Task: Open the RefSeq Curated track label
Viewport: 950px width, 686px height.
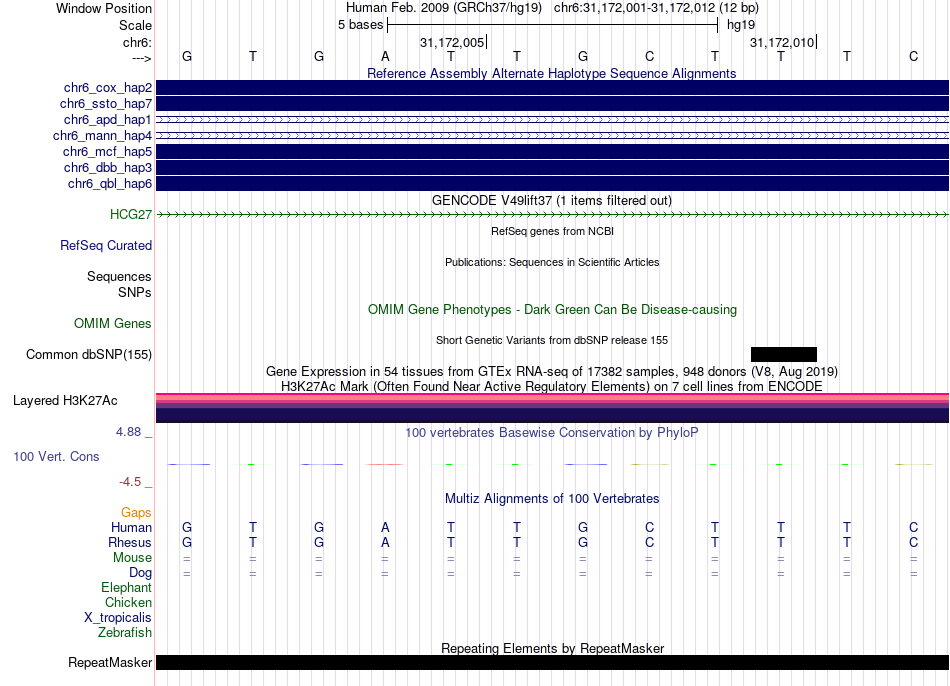Action: tap(106, 245)
